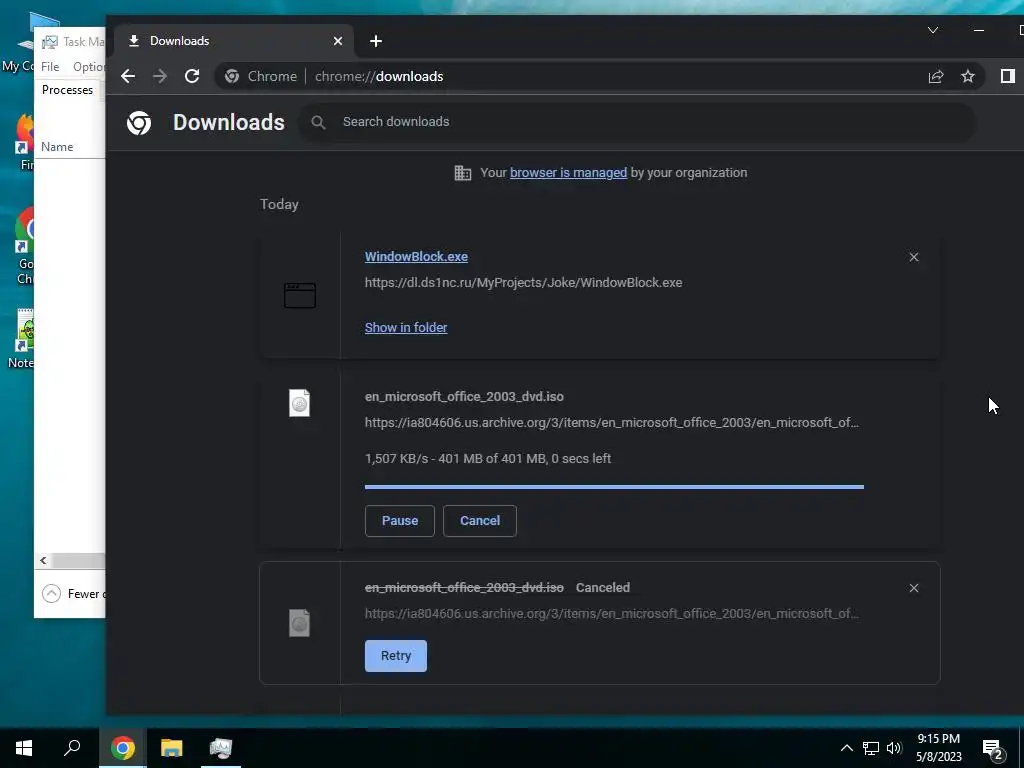Click the download progress bar
Screen dimensions: 1024x768
coord(614,487)
